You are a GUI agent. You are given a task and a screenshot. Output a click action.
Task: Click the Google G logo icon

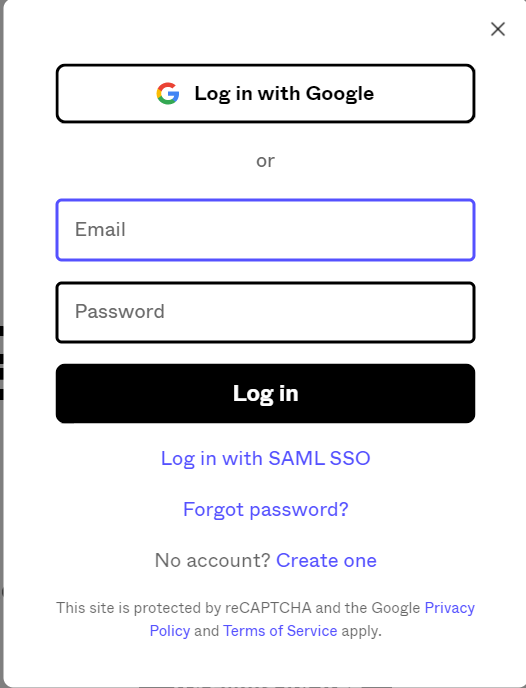point(168,93)
